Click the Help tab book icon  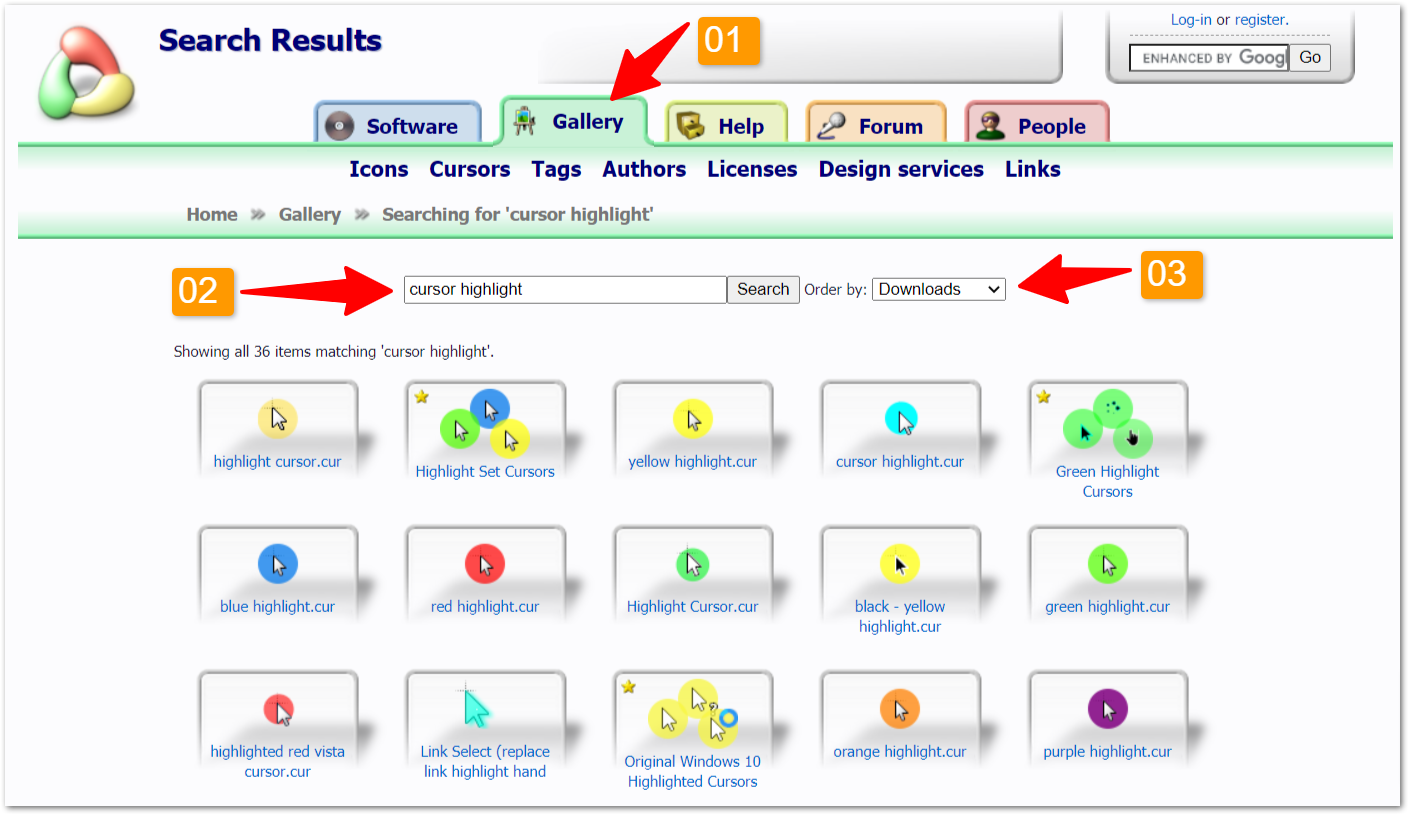coord(690,125)
